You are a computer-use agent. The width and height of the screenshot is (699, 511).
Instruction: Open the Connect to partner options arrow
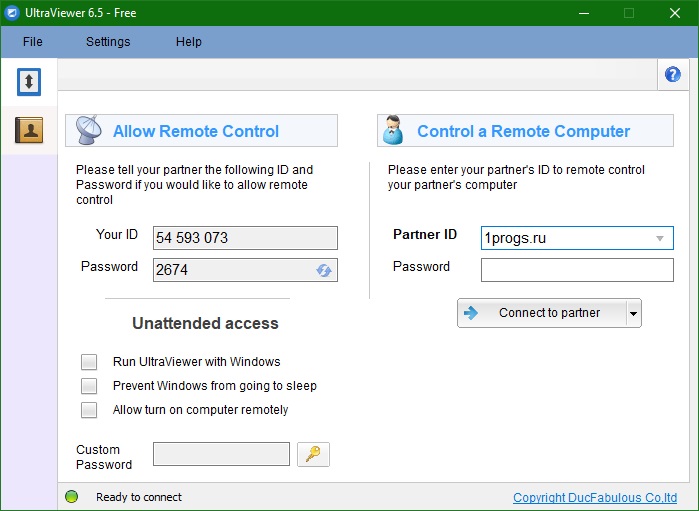pyautogui.click(x=632, y=313)
